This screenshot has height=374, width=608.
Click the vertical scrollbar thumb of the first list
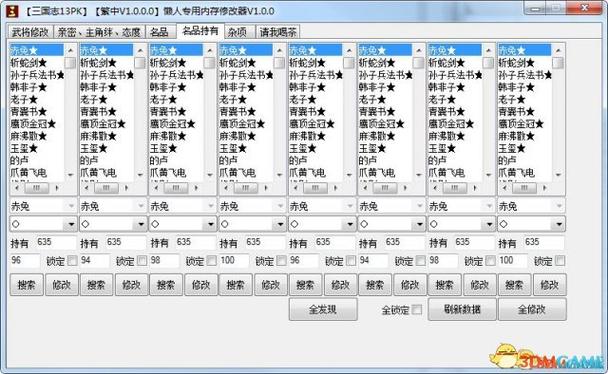pos(70,63)
